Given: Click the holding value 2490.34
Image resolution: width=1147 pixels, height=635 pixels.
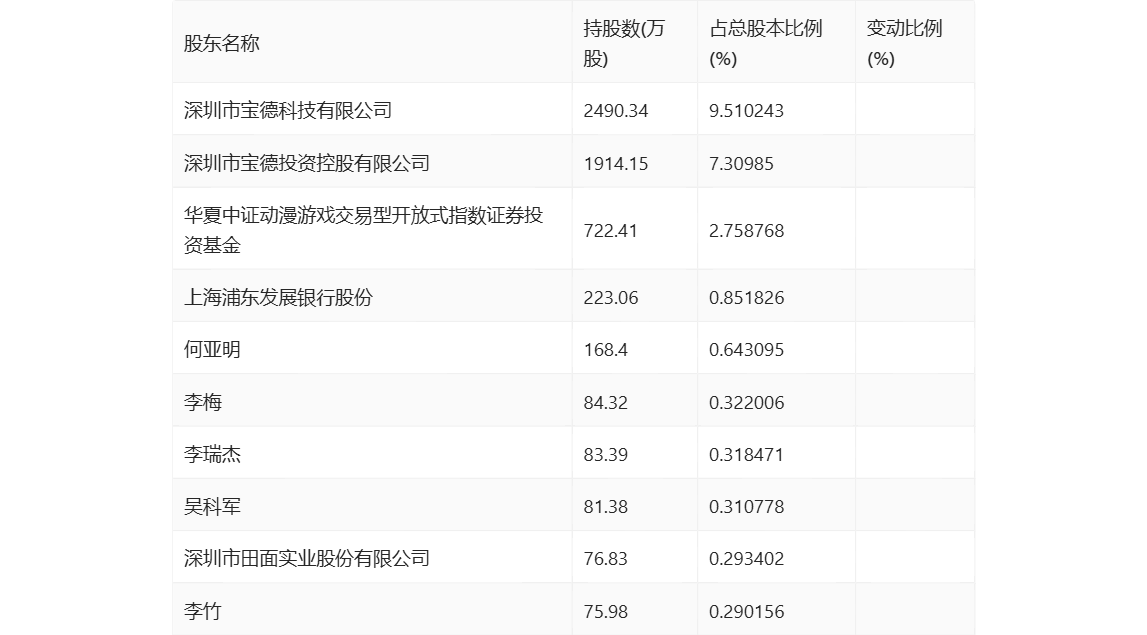Looking at the screenshot, I should point(616,110).
